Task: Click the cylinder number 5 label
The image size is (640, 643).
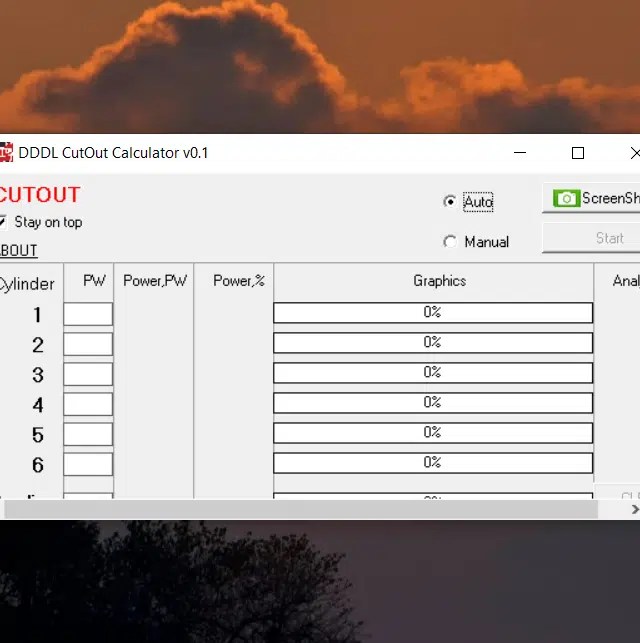Action: tap(38, 435)
